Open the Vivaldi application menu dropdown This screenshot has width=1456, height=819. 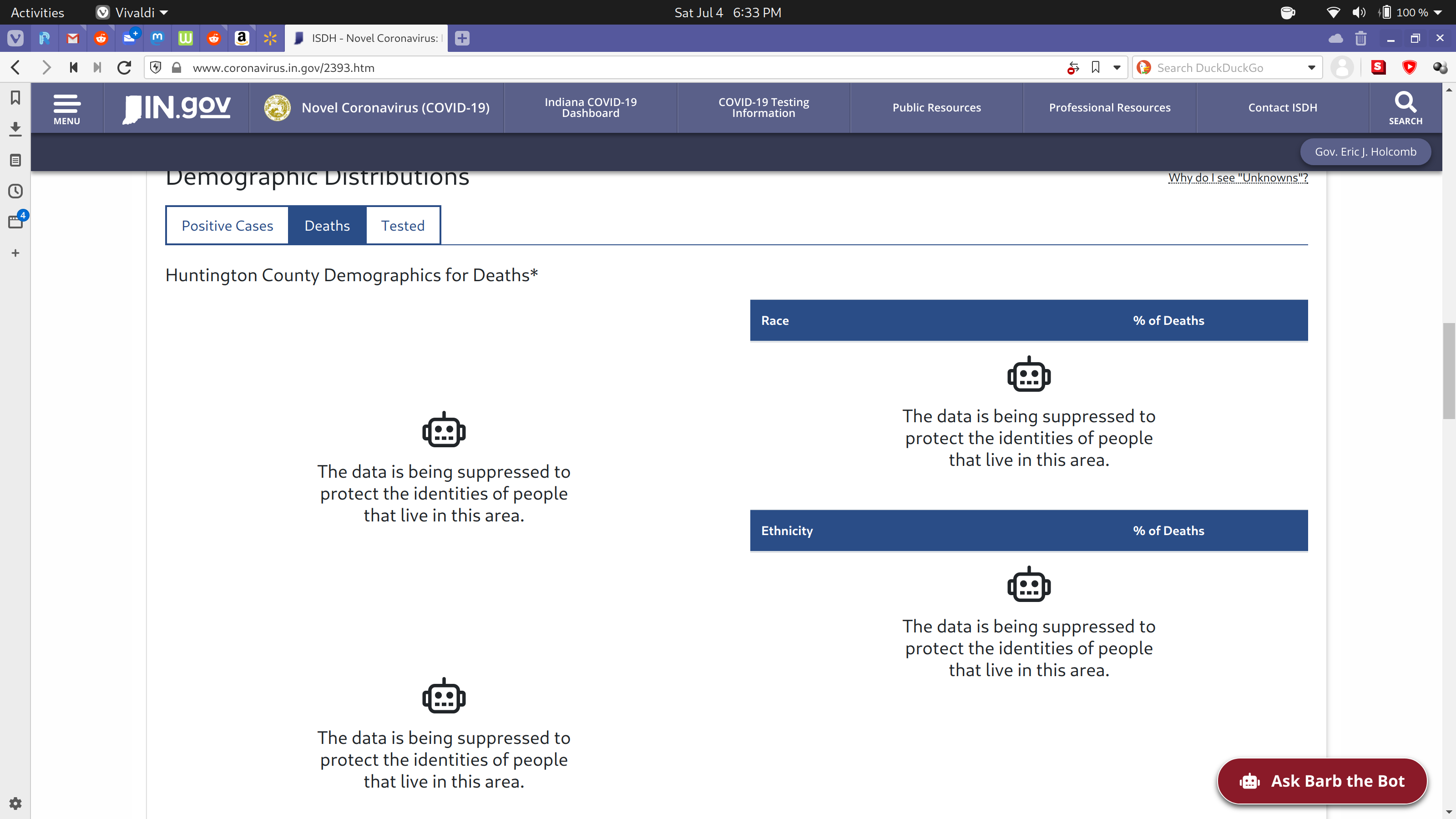[133, 12]
